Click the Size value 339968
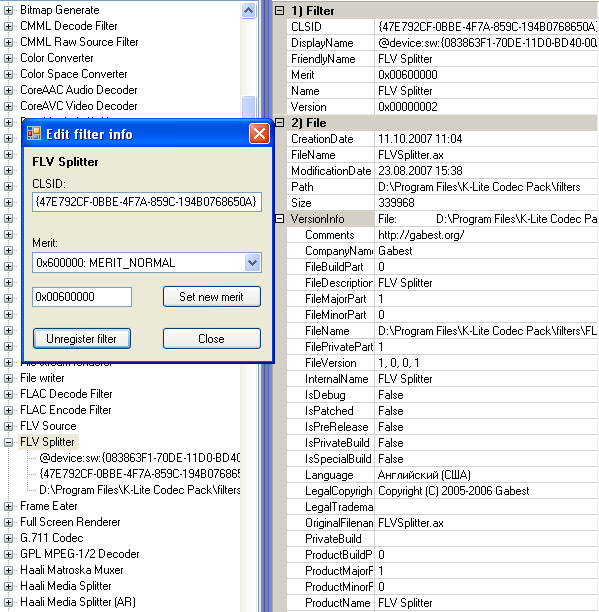The height and width of the screenshot is (612, 599). click(396, 203)
